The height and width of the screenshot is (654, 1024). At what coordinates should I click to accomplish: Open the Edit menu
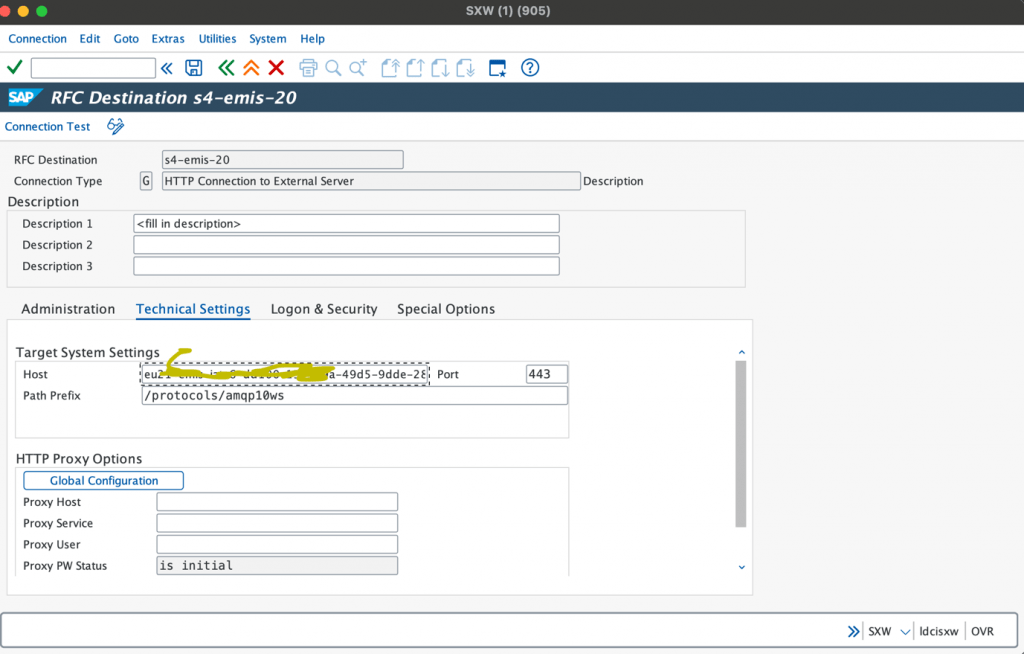(x=89, y=39)
